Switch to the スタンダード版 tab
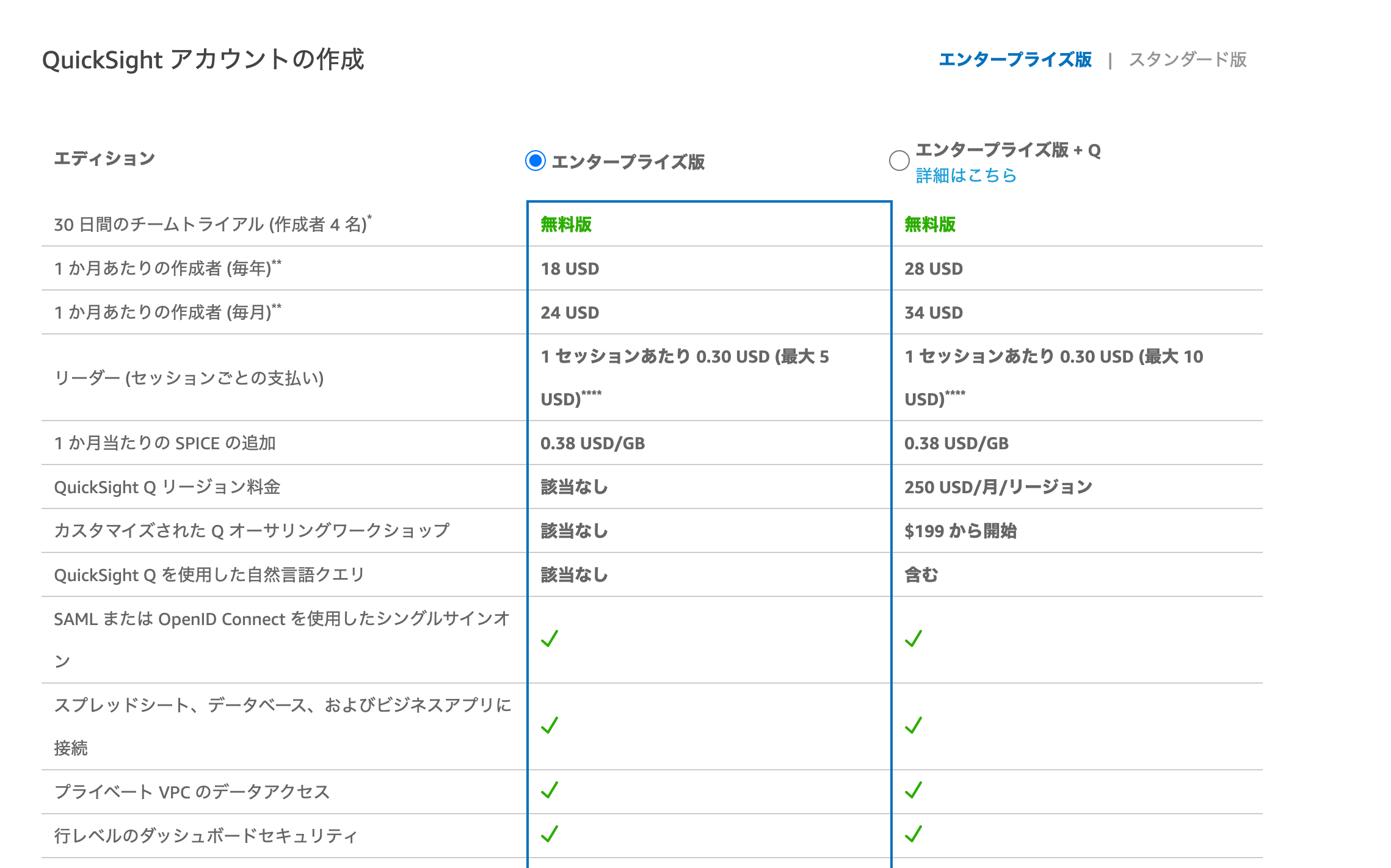Screen dimensions: 1391x868 tap(1188, 60)
